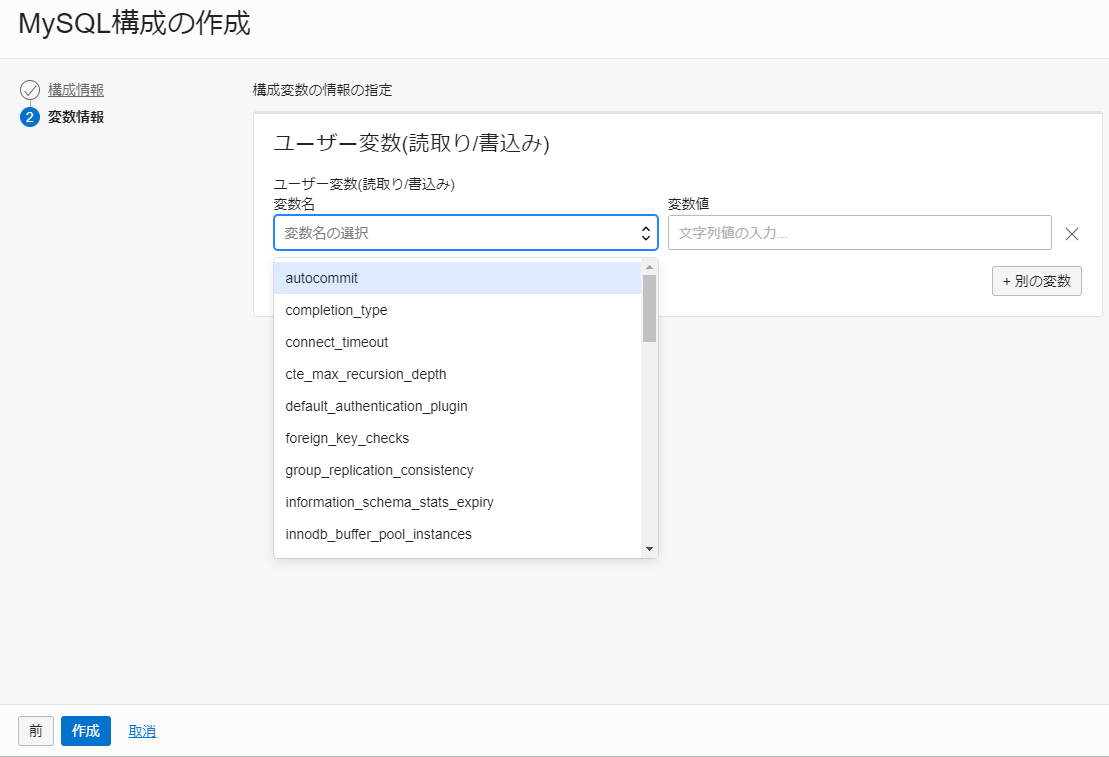The width and height of the screenshot is (1109, 757).
Task: Select 変数情報 step label
Action: coord(76,117)
